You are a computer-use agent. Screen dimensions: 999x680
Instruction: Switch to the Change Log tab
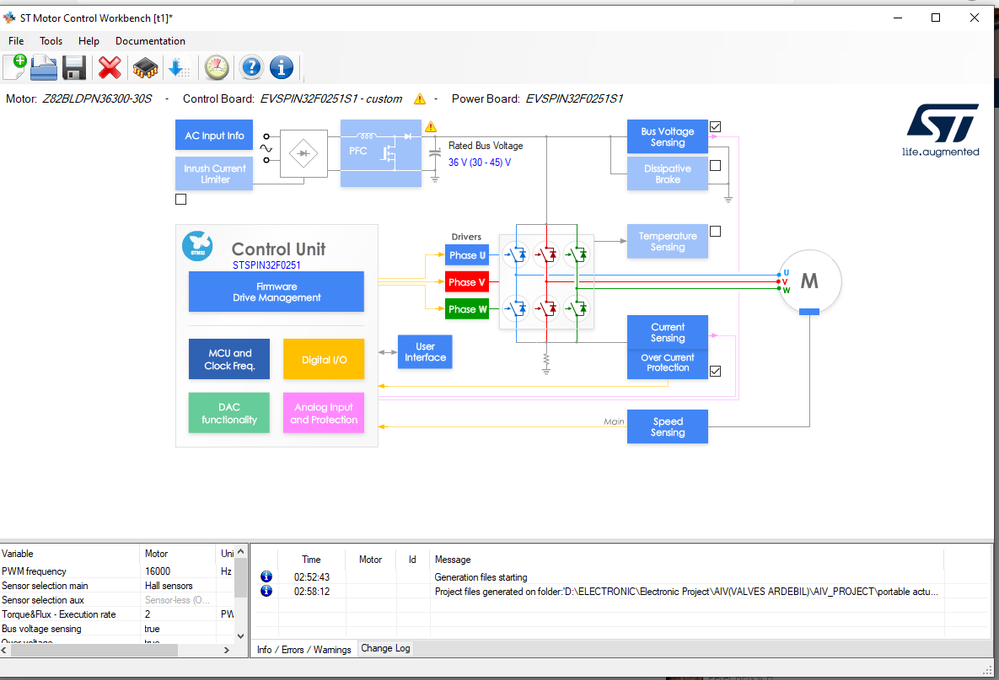point(385,648)
